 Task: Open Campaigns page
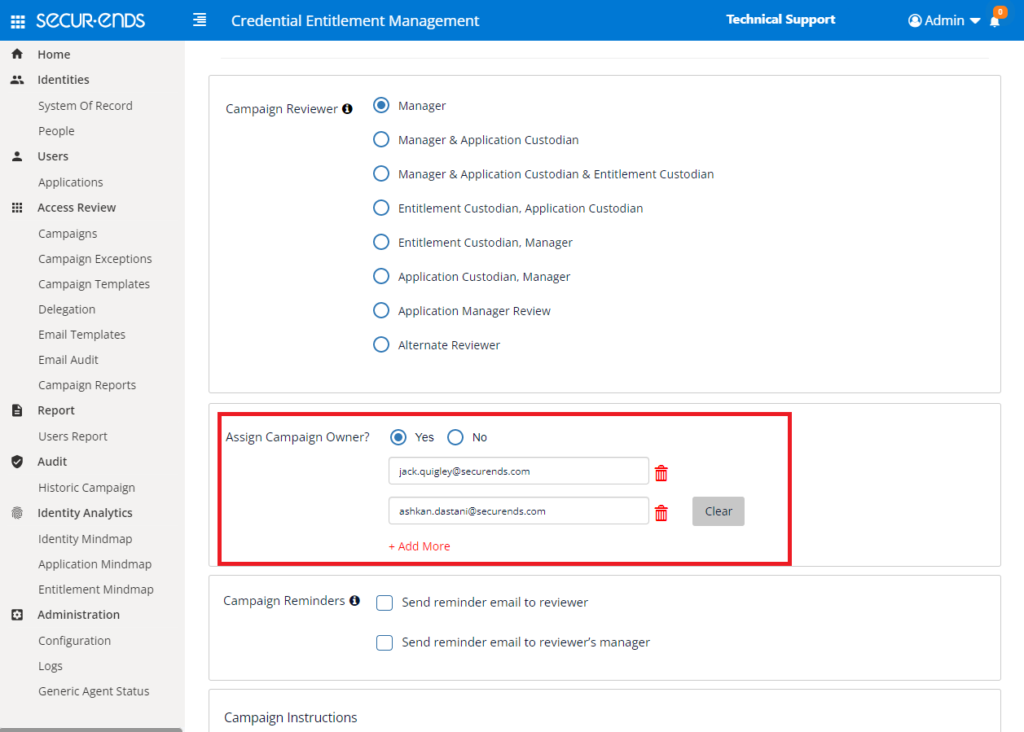point(67,233)
